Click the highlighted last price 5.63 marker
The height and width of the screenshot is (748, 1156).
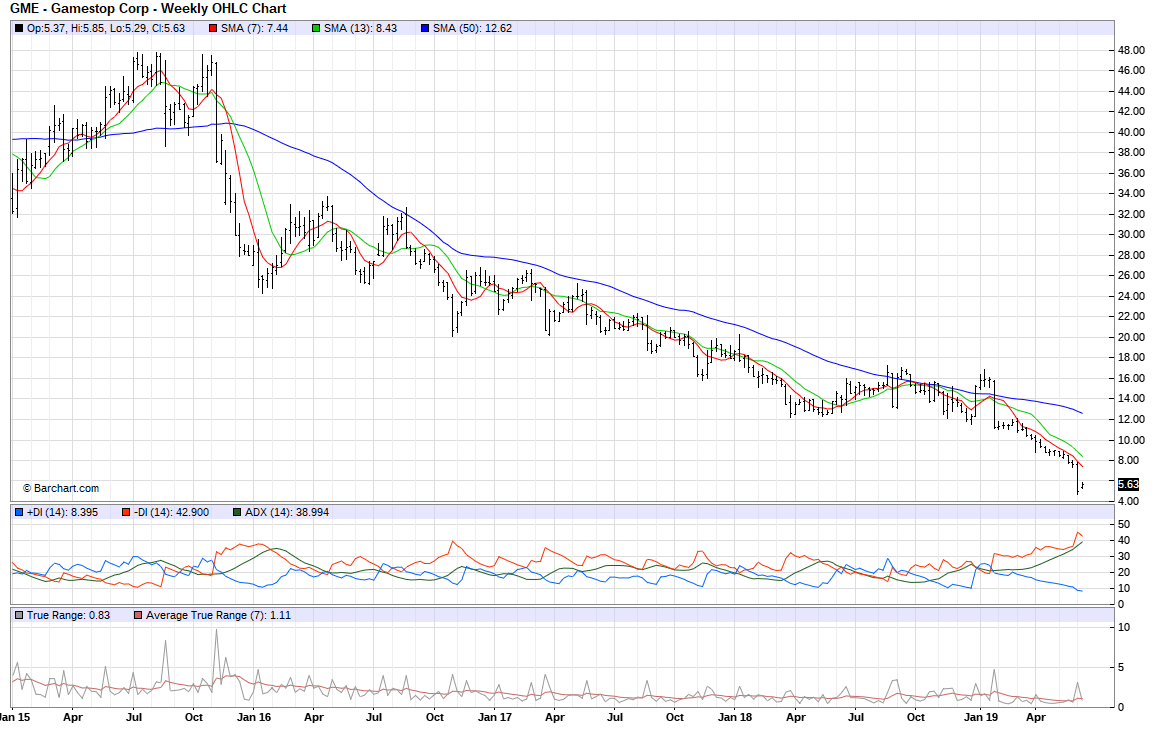click(x=1128, y=484)
